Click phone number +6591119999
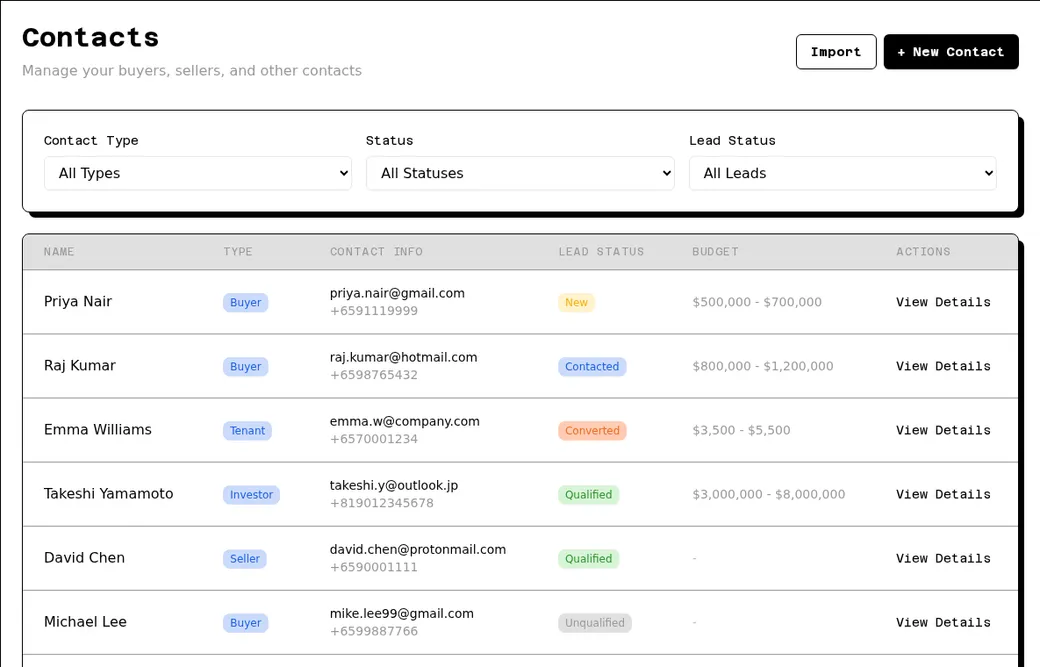The height and width of the screenshot is (667, 1040). (x=374, y=311)
